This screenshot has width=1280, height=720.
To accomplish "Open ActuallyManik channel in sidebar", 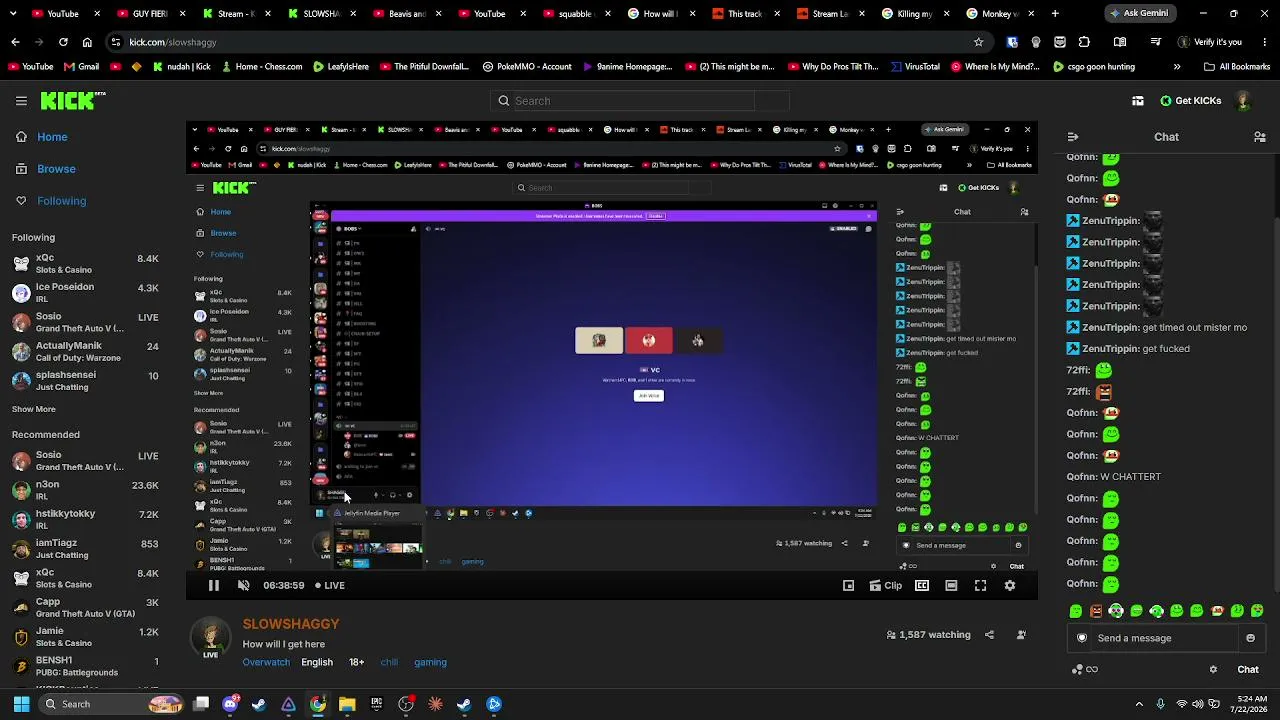I will (x=86, y=351).
